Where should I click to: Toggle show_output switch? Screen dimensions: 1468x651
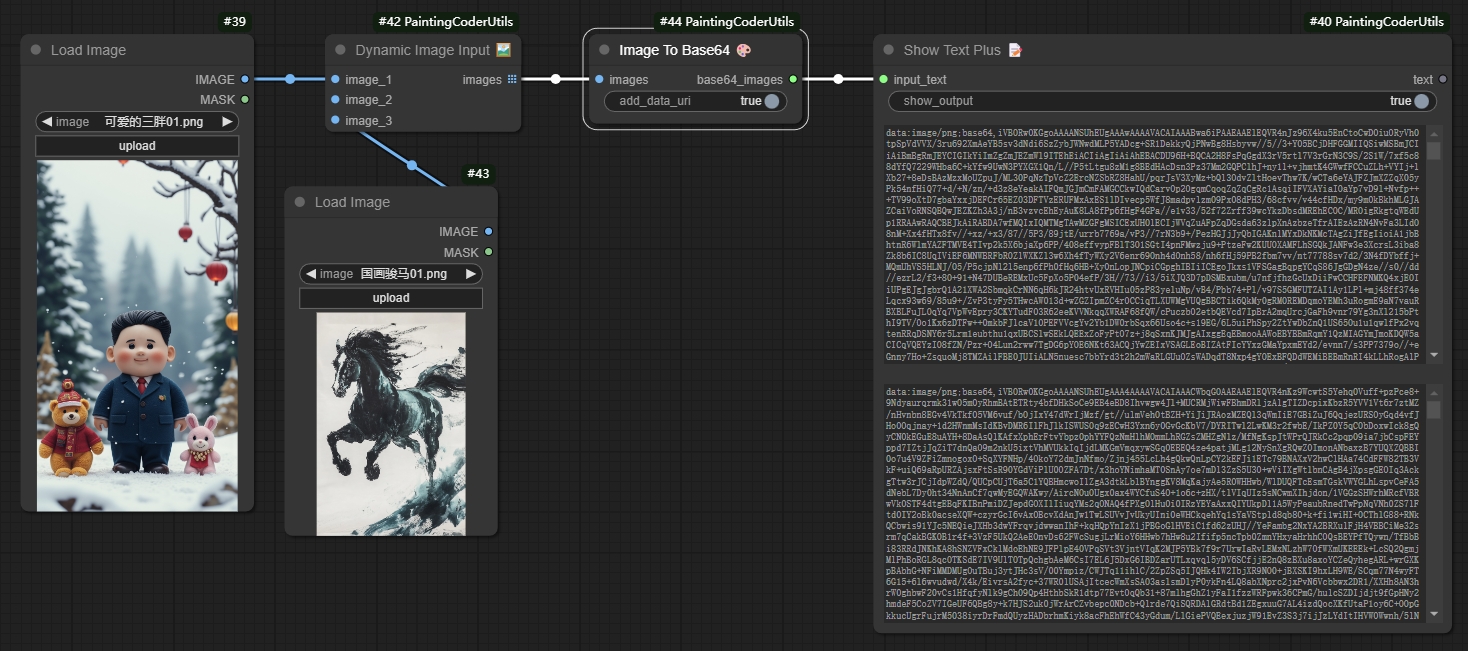[x=1421, y=101]
